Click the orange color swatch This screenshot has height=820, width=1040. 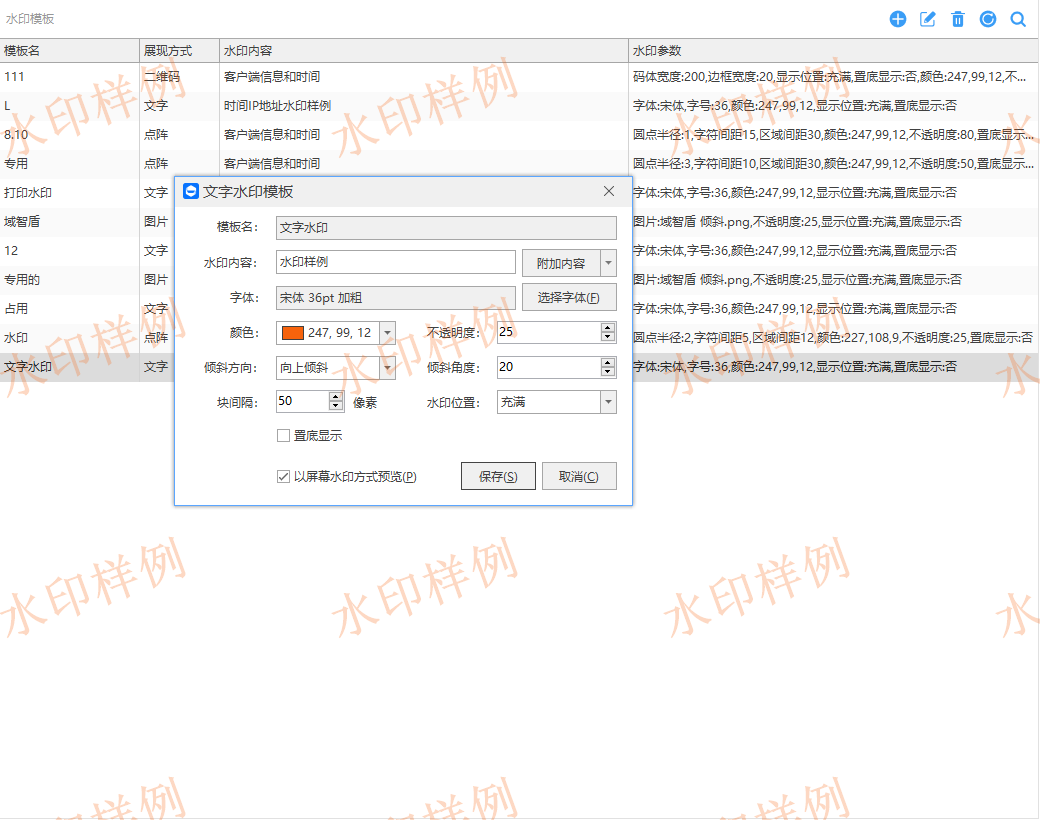(x=293, y=332)
